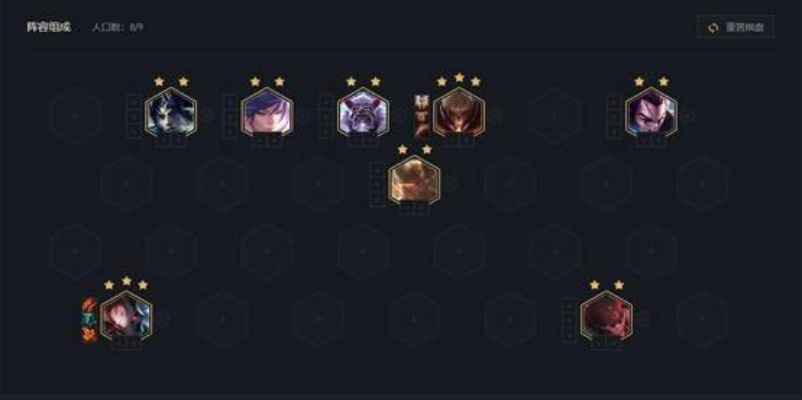Click the empty hex right of the brown three-star champion
Viewport: 802px width, 400px height.
pos(555,116)
